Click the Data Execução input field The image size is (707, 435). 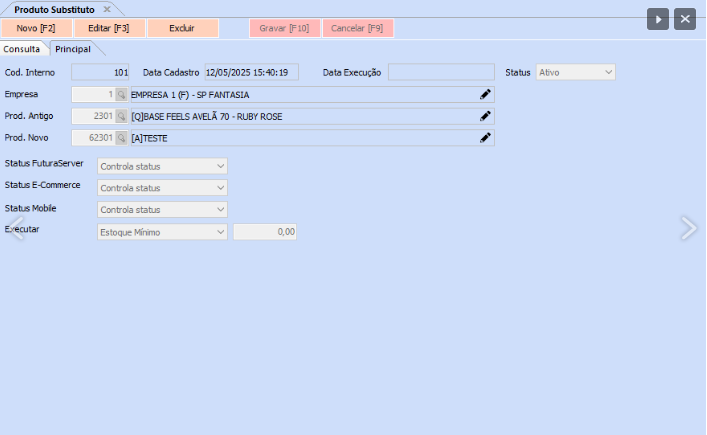pyautogui.click(x=441, y=72)
